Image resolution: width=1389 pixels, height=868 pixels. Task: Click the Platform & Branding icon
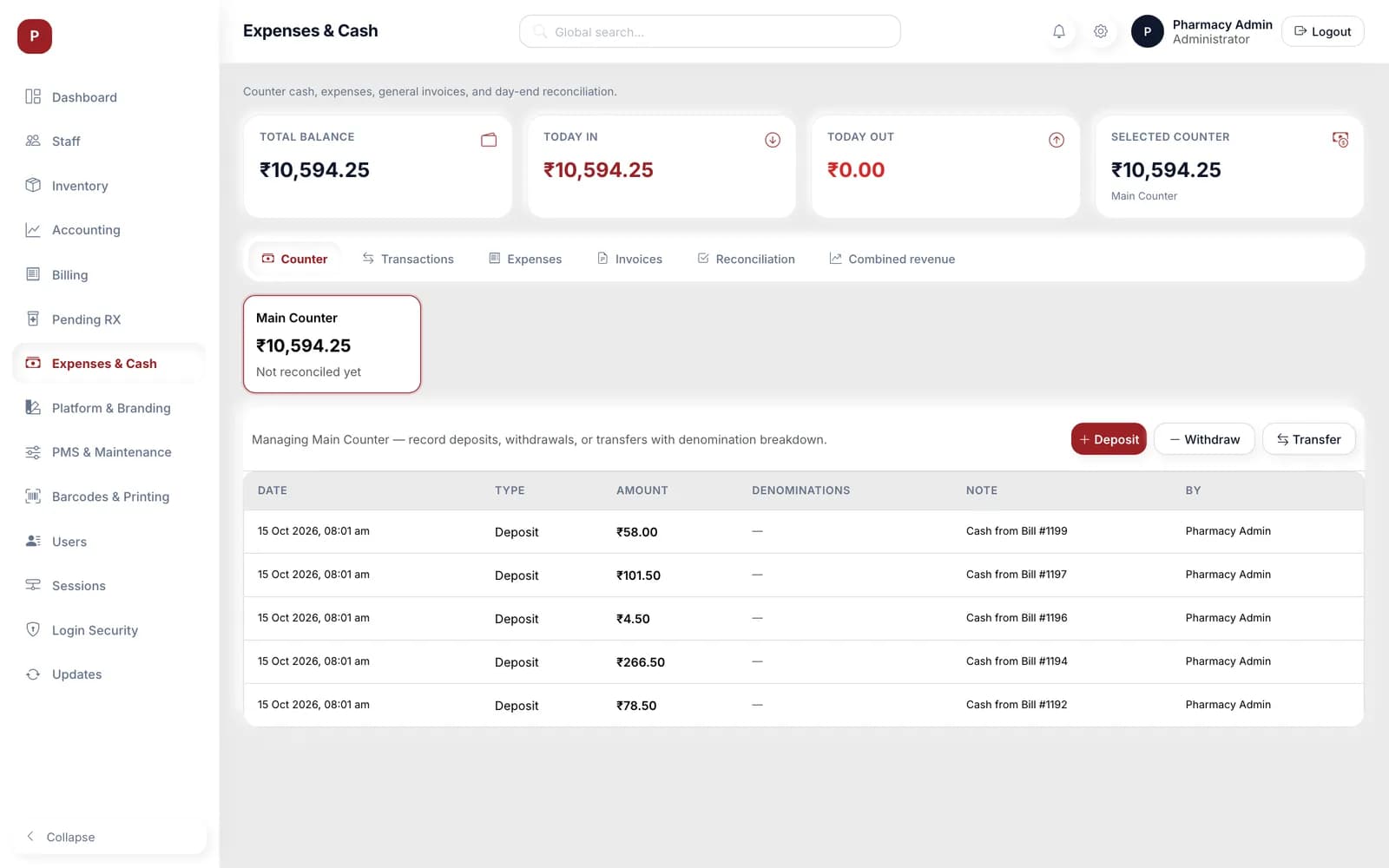coord(33,407)
